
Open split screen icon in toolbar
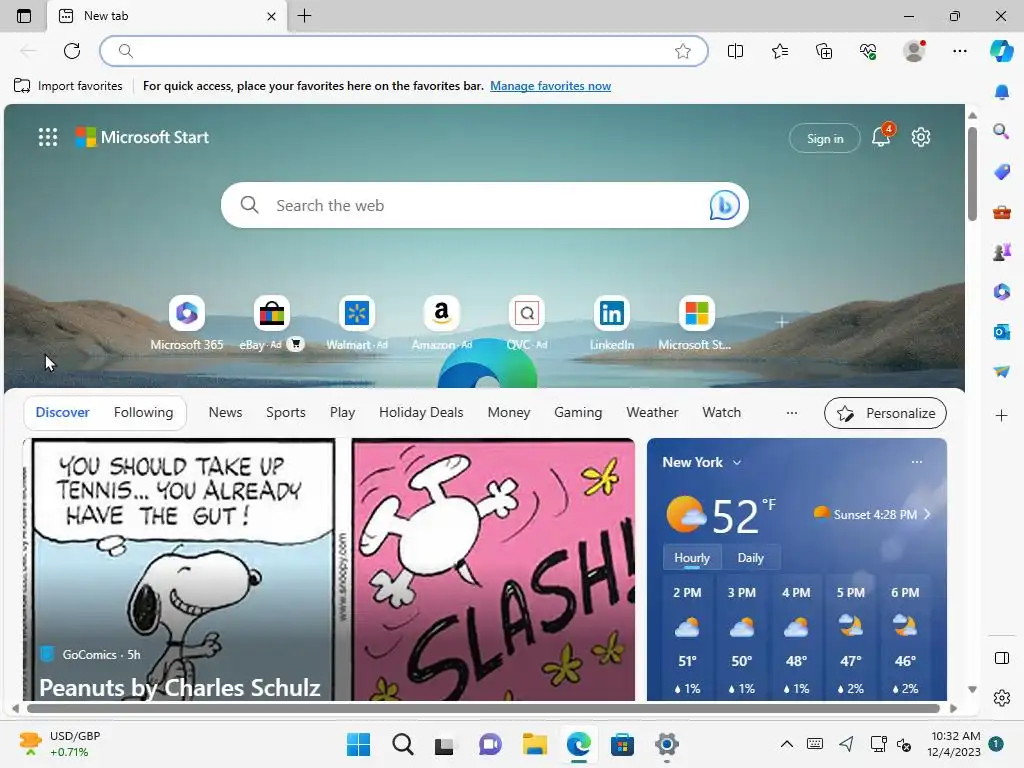click(735, 51)
